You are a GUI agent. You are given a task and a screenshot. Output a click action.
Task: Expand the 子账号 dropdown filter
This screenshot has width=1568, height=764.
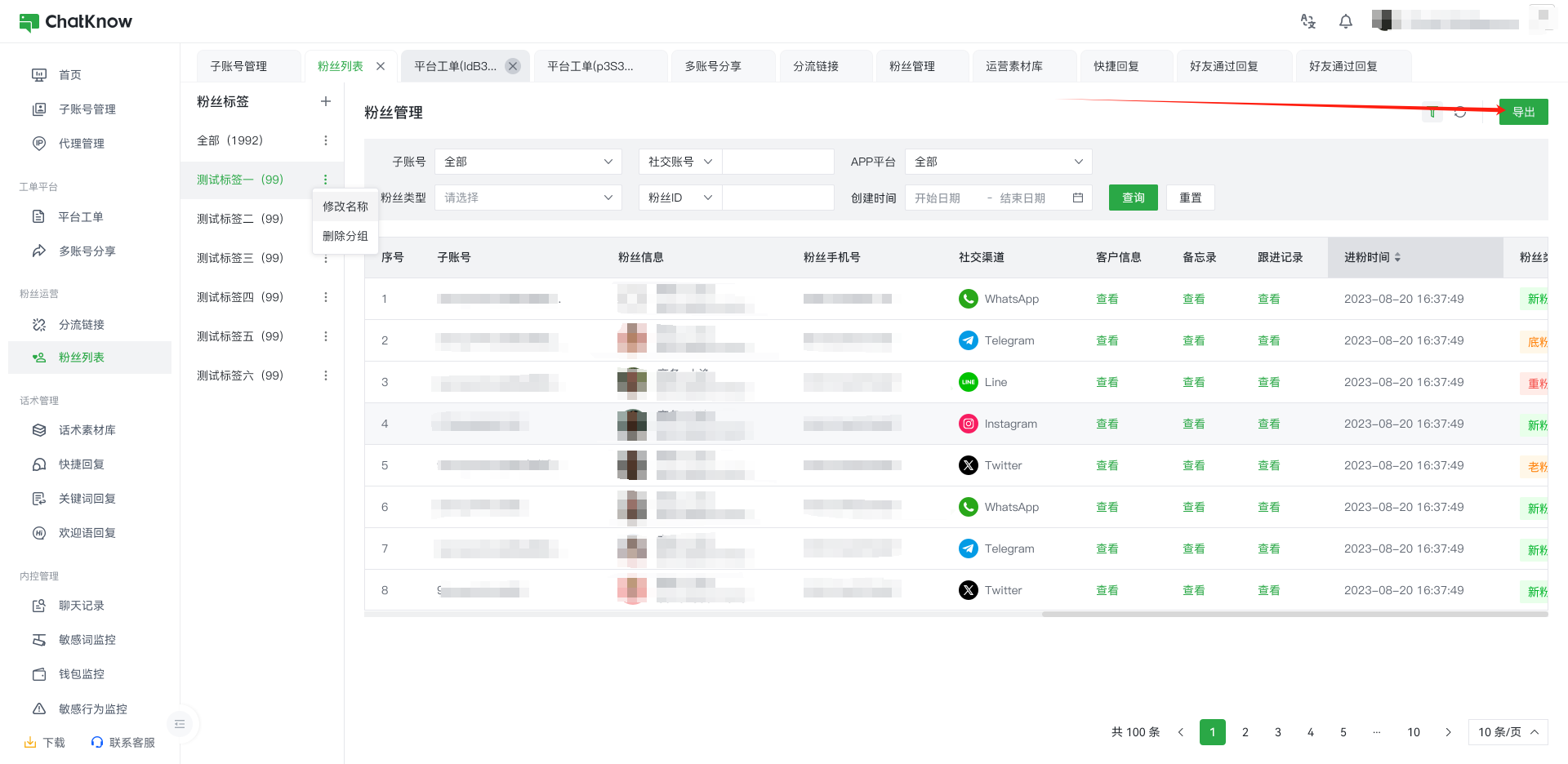[x=528, y=162]
